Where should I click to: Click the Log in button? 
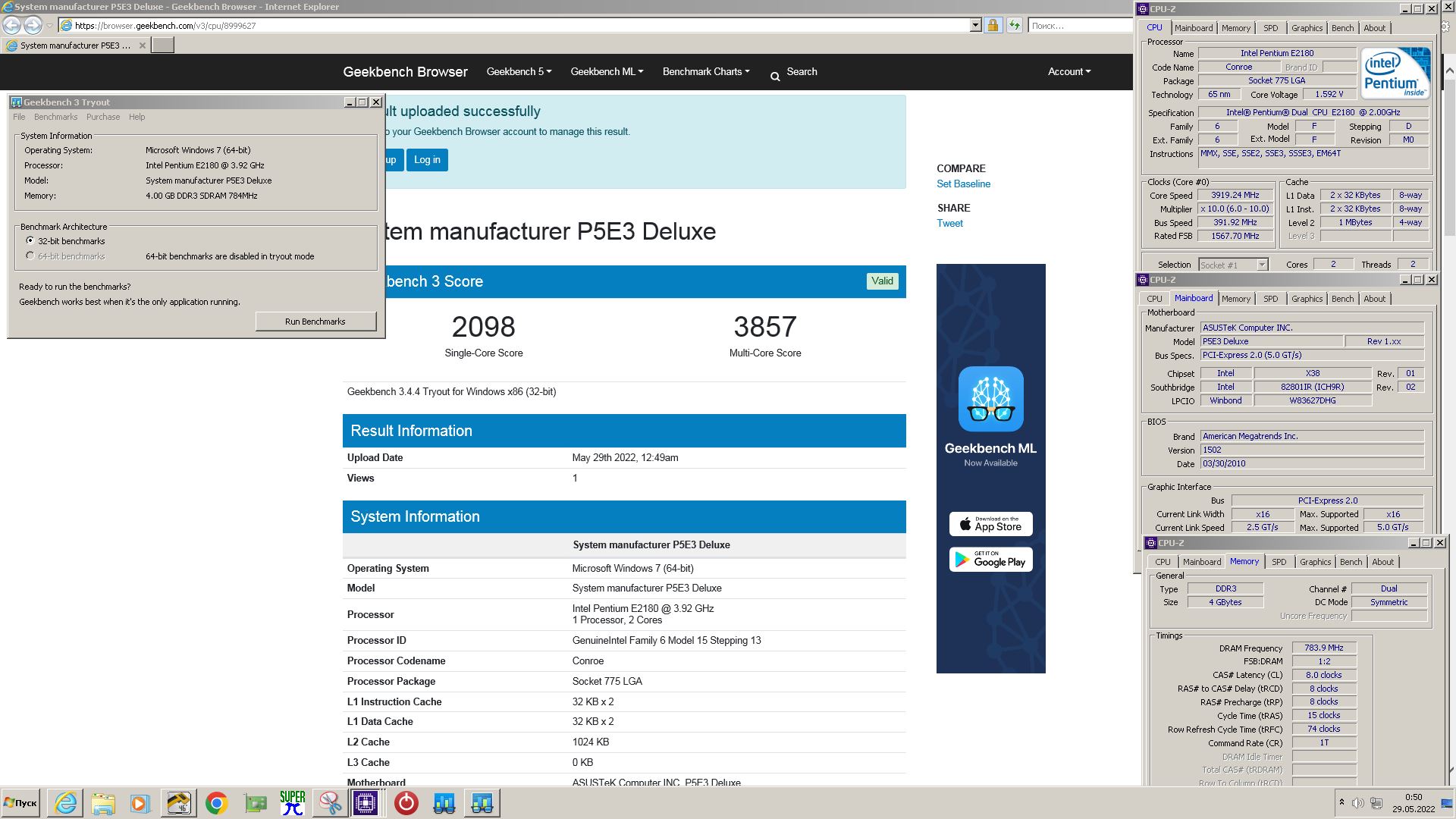[x=427, y=160]
